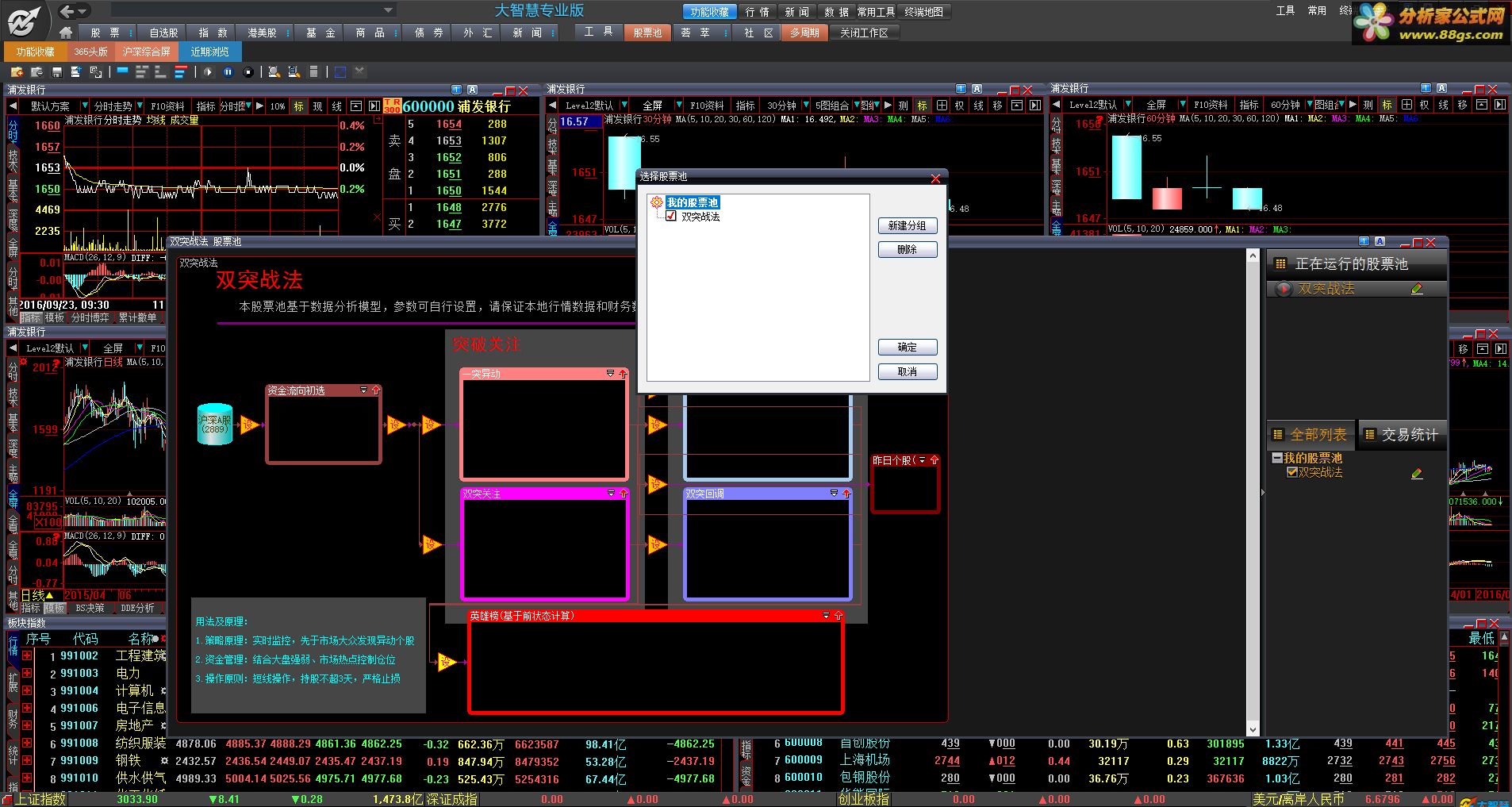
Task: Click the red up-arrow on 双突回调 box
Action: [x=846, y=494]
